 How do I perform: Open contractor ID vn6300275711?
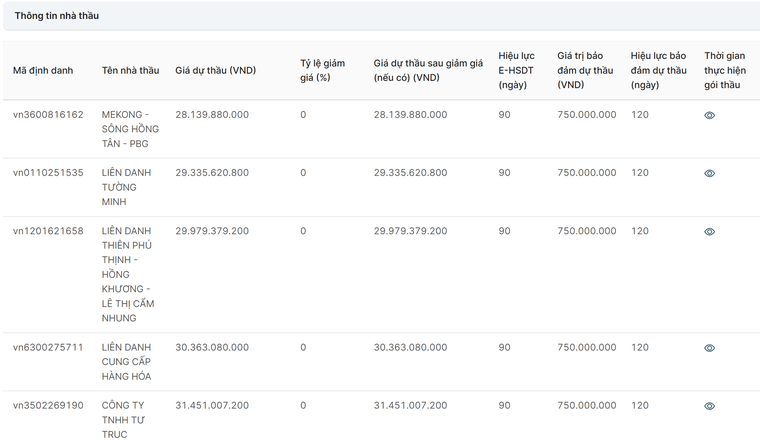[x=48, y=348]
